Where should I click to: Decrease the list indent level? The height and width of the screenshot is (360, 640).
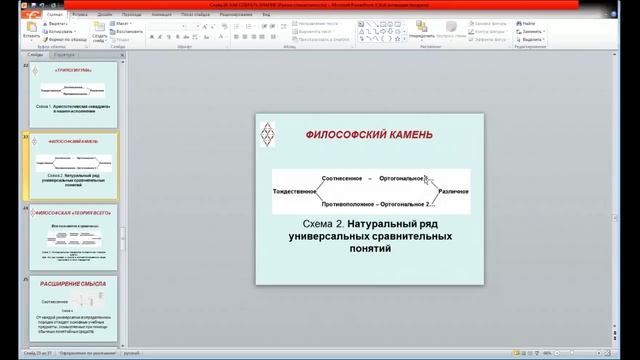(x=264, y=27)
